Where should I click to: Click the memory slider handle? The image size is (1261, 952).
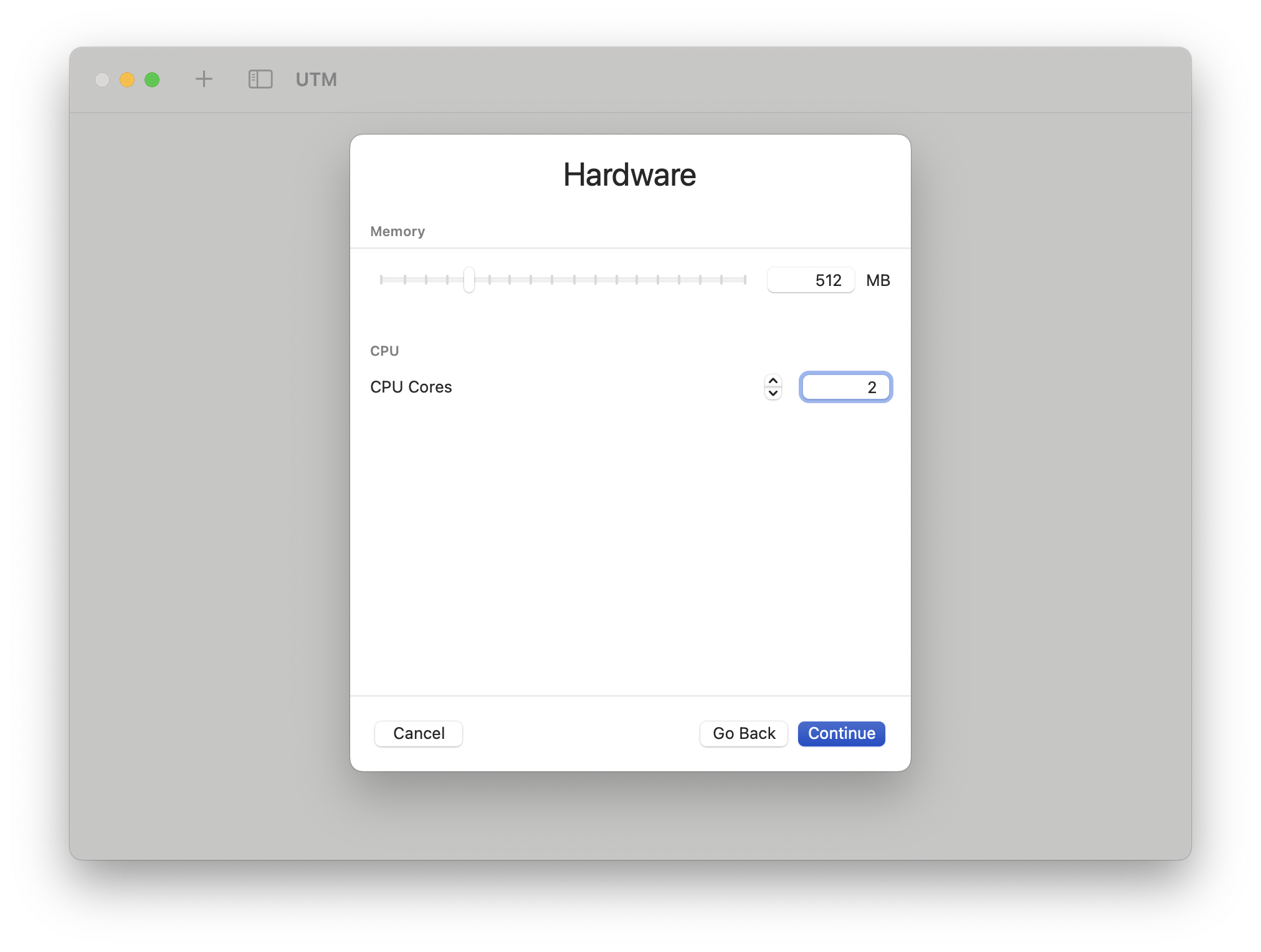pyautogui.click(x=469, y=280)
